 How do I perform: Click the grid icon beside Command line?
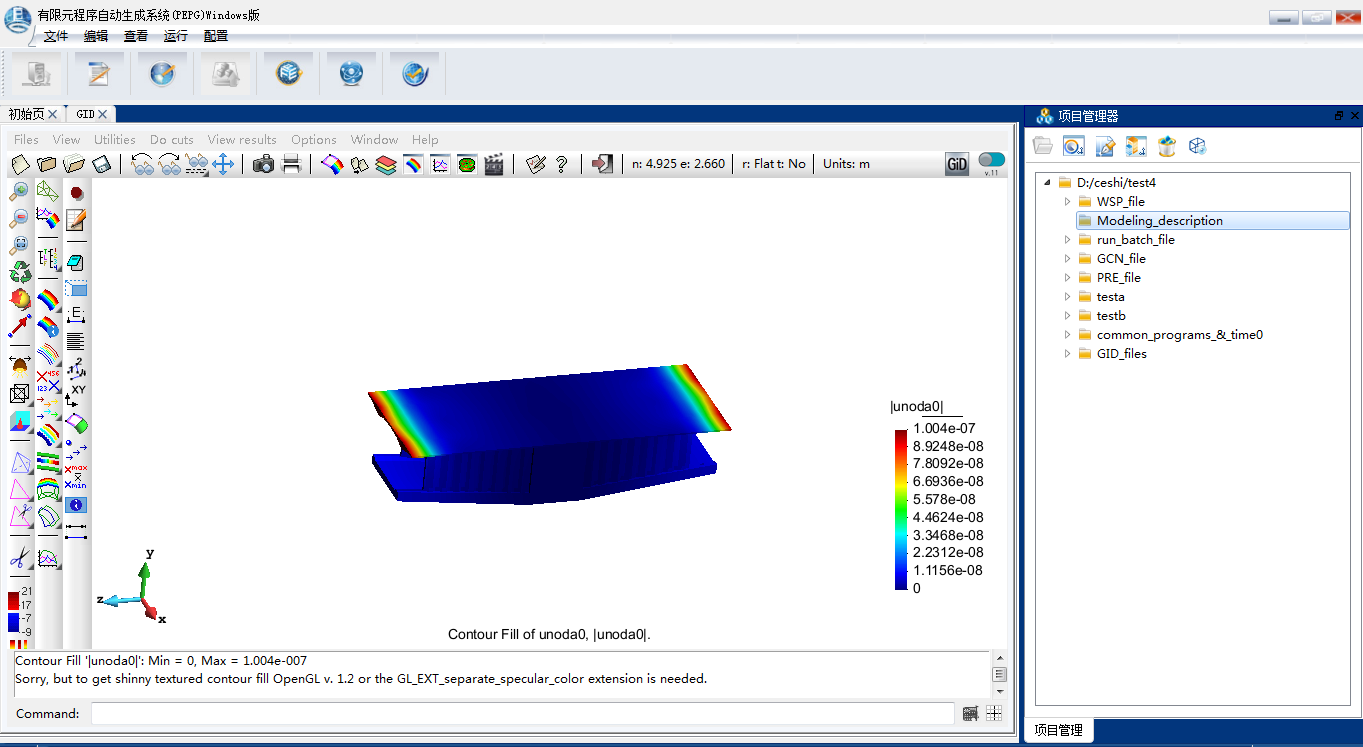click(994, 713)
